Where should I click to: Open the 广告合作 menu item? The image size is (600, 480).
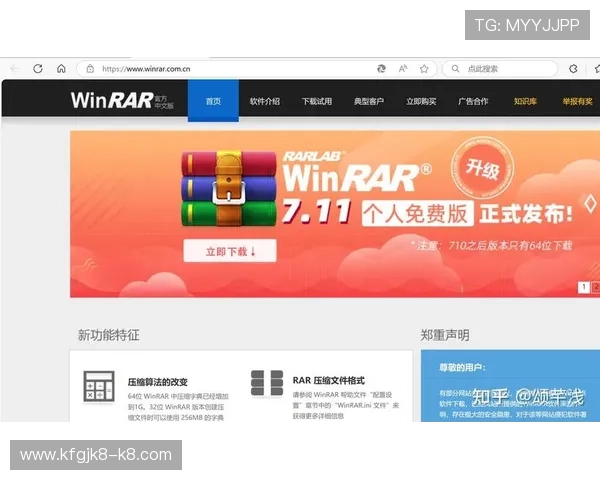[x=473, y=101]
